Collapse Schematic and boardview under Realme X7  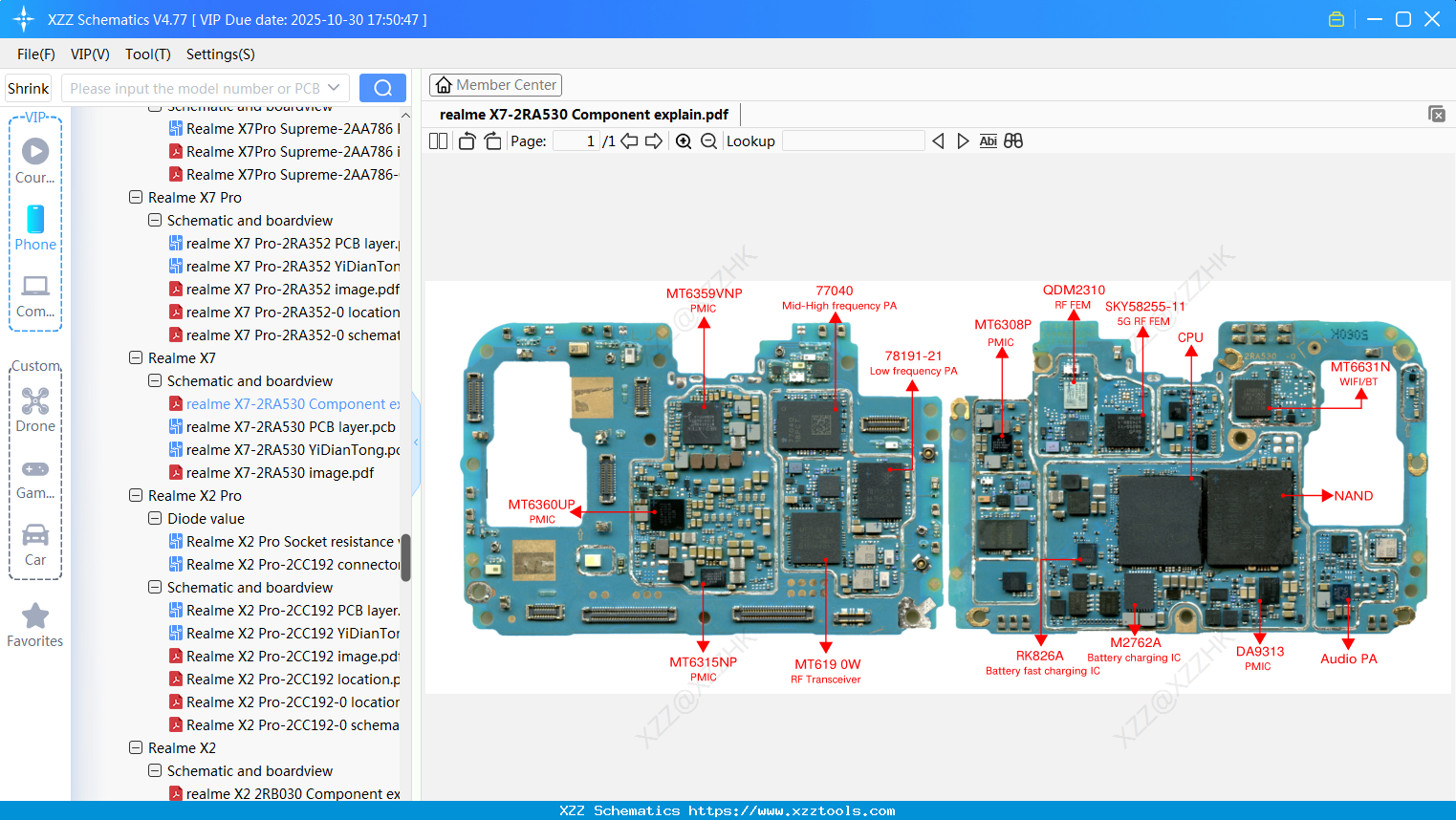click(155, 381)
